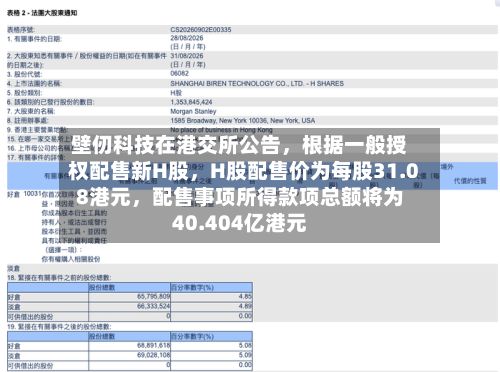This screenshot has height=372, width=500.
Task: Click issued shares figure 1,353,845,424
Action: tap(191, 102)
